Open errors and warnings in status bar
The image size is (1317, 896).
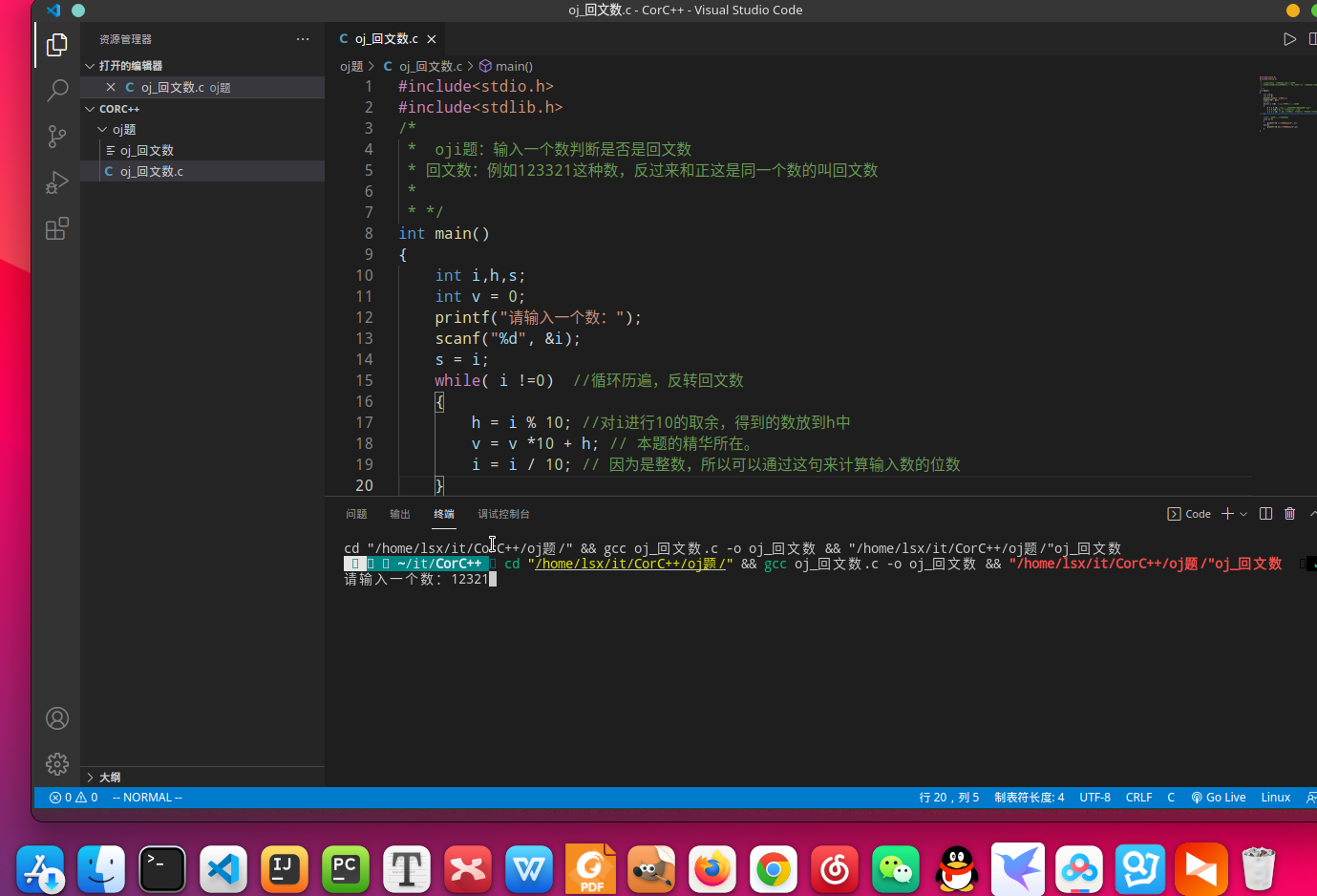pyautogui.click(x=74, y=798)
